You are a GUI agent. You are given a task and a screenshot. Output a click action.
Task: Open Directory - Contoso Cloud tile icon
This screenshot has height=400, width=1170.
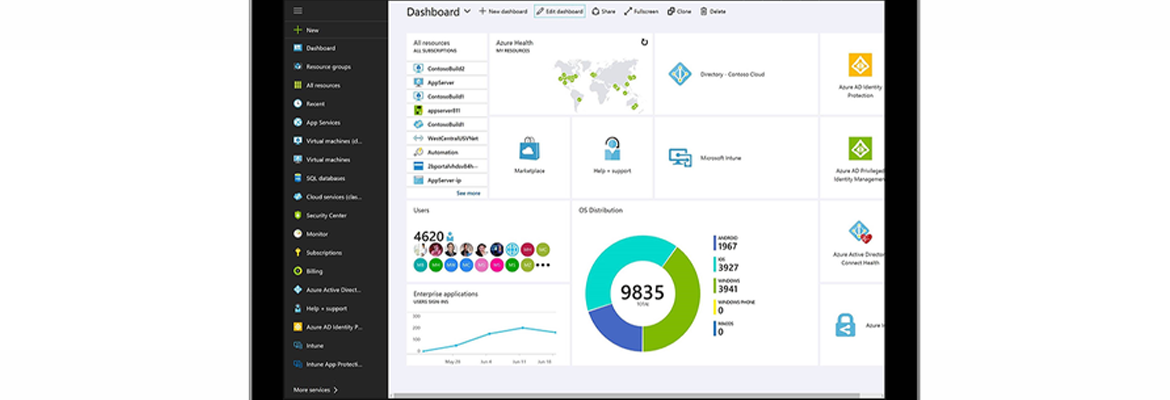point(680,74)
